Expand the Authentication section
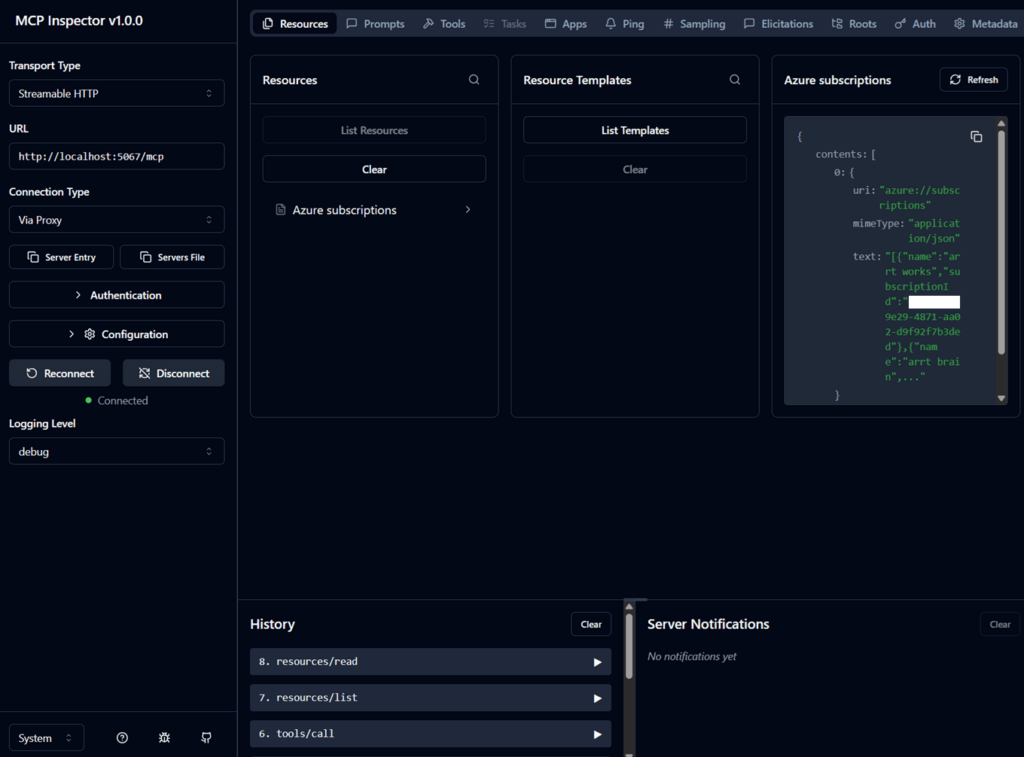This screenshot has height=757, width=1024. point(117,295)
